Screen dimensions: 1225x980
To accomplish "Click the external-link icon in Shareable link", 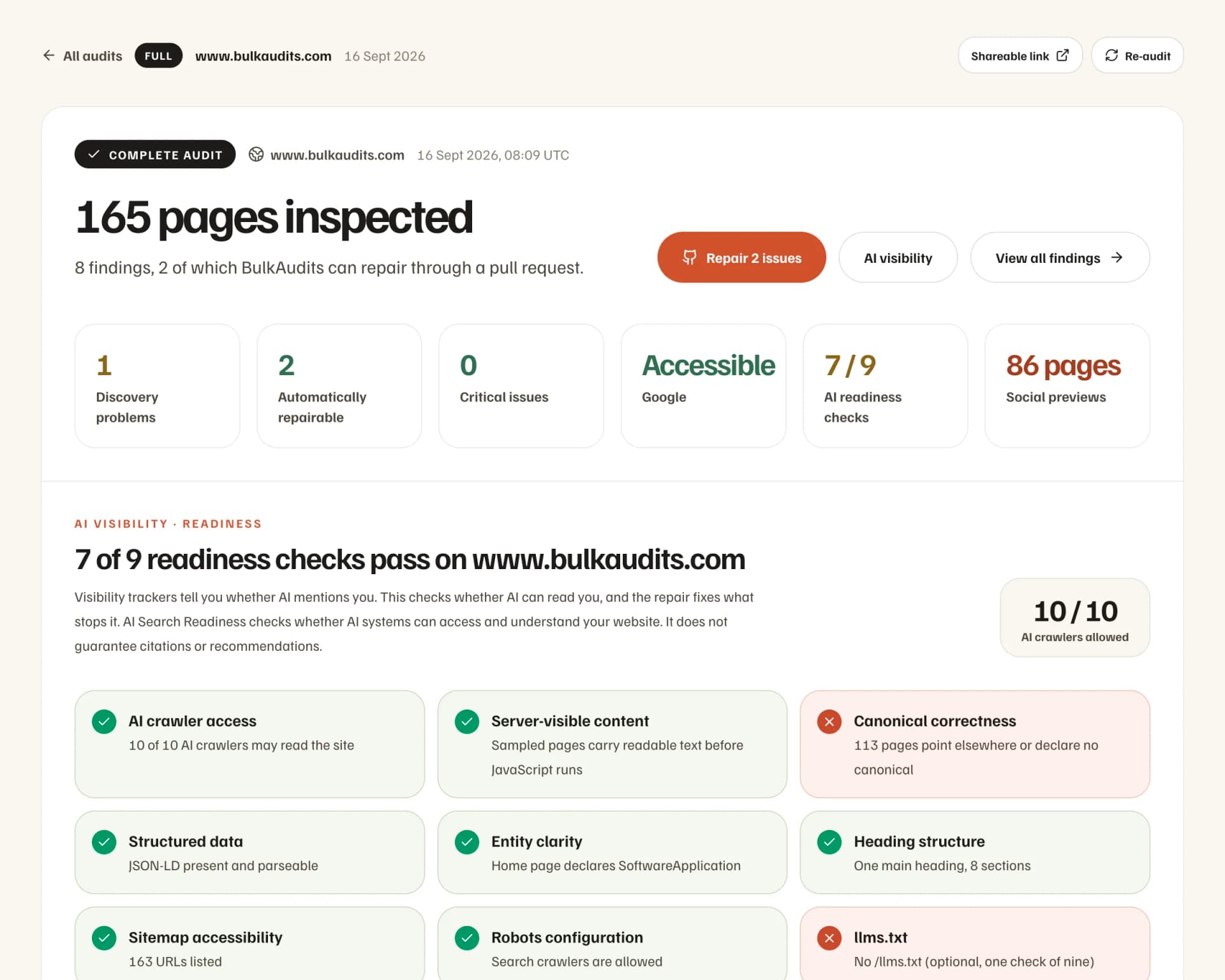I will click(x=1062, y=56).
